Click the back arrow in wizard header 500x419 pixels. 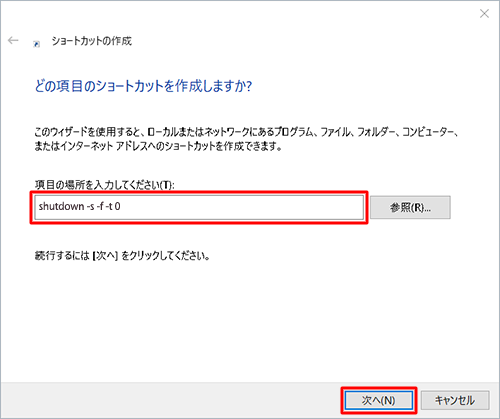pos(13,41)
